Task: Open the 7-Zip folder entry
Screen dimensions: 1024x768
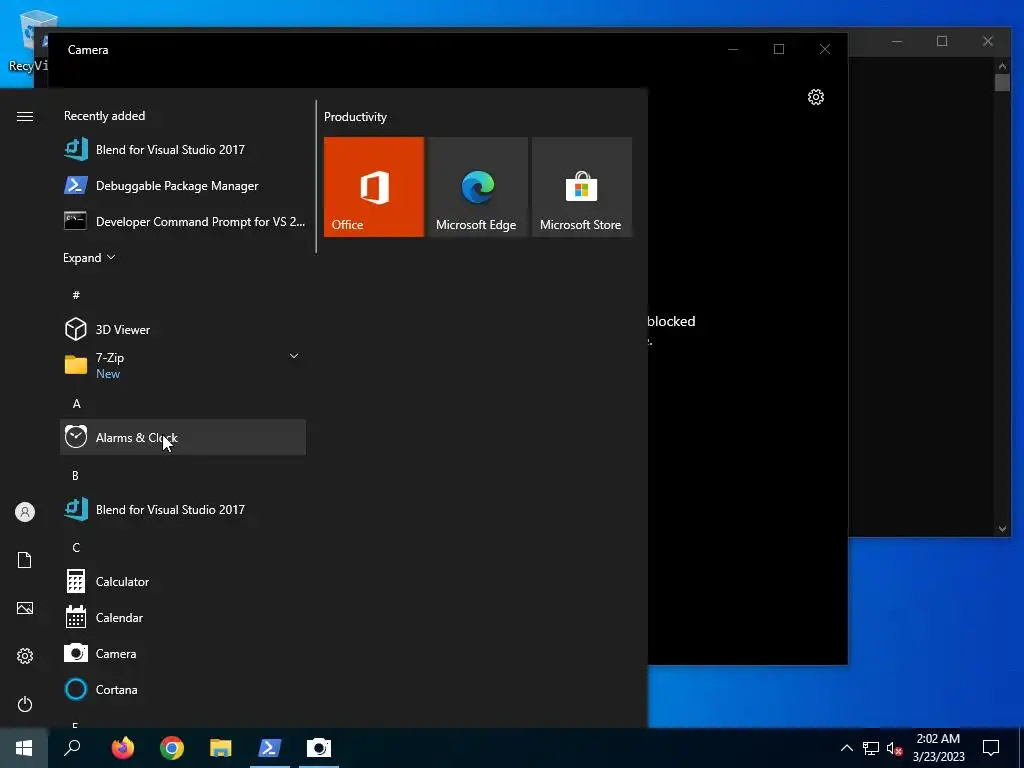Action: [183, 365]
